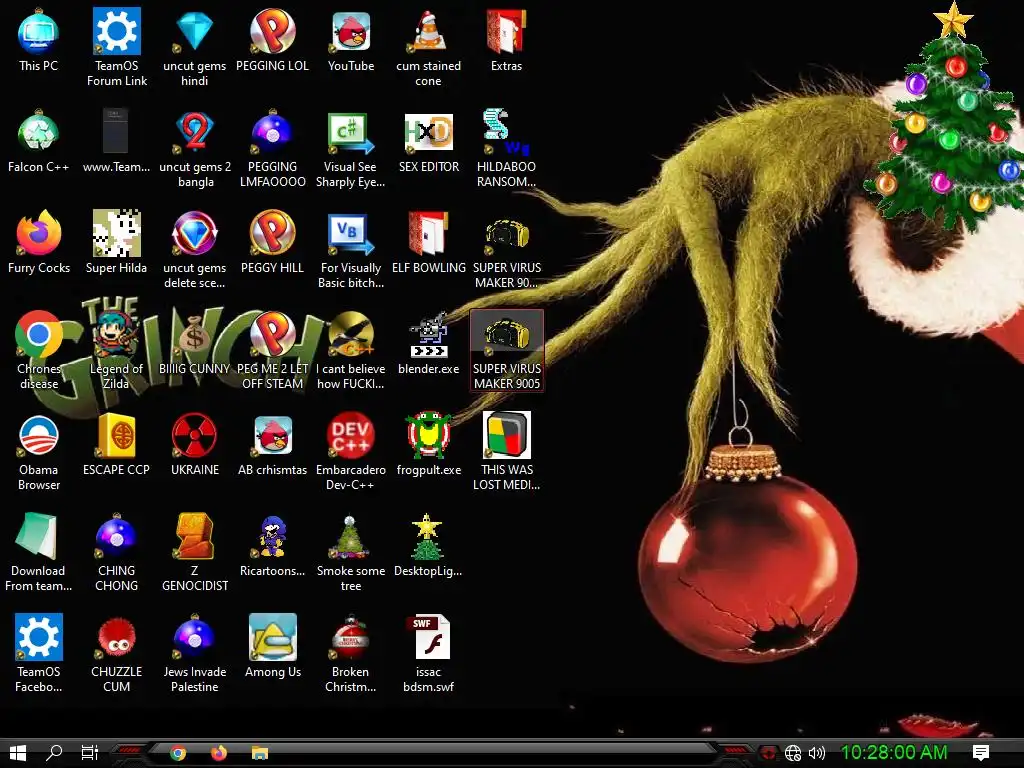Click the green 10:28:00 AM clock
The image size is (1024, 768).
tap(894, 752)
